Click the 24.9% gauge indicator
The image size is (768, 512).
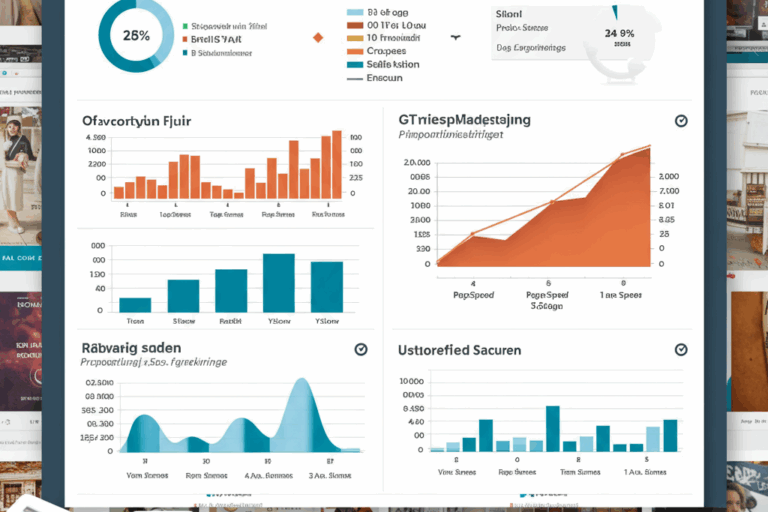[614, 33]
